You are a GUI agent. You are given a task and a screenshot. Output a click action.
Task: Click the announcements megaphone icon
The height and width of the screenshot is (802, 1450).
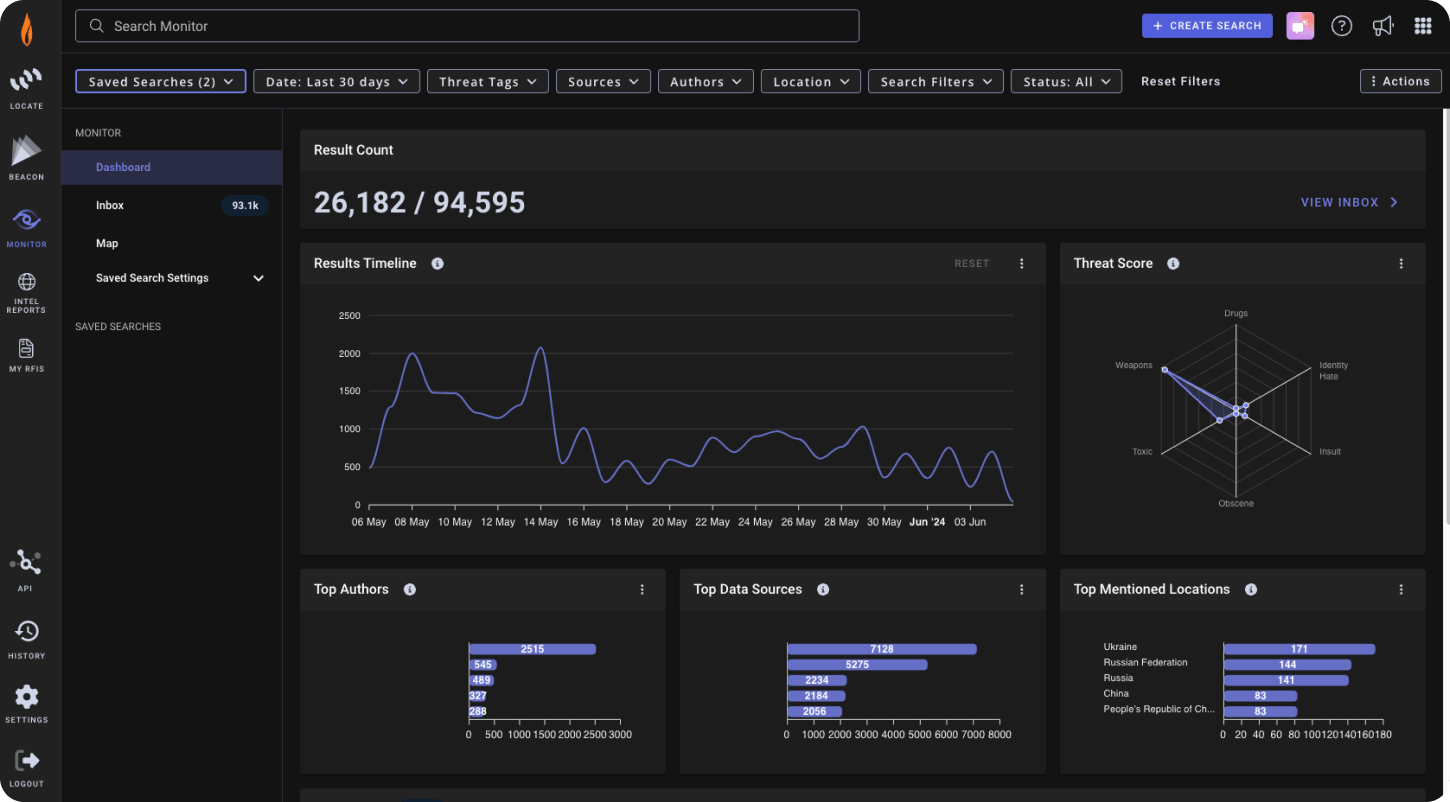coord(1382,25)
